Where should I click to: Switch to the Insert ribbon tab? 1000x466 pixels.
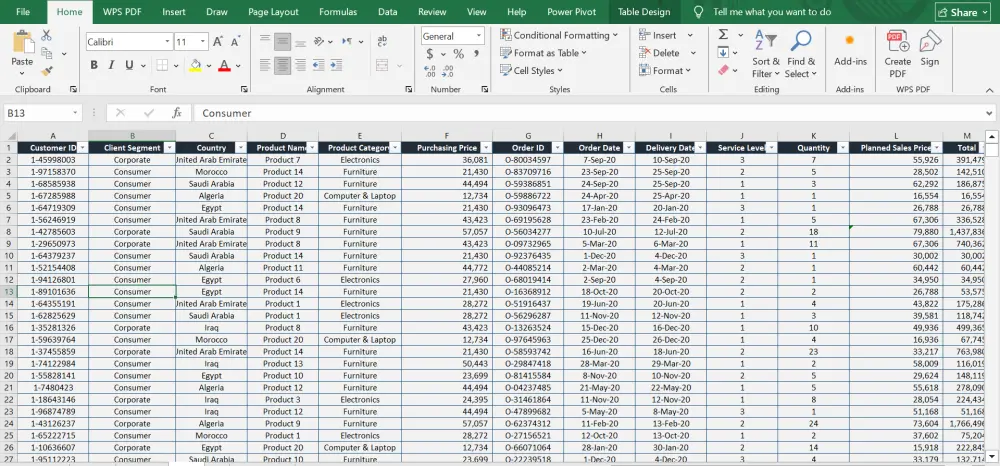click(174, 12)
